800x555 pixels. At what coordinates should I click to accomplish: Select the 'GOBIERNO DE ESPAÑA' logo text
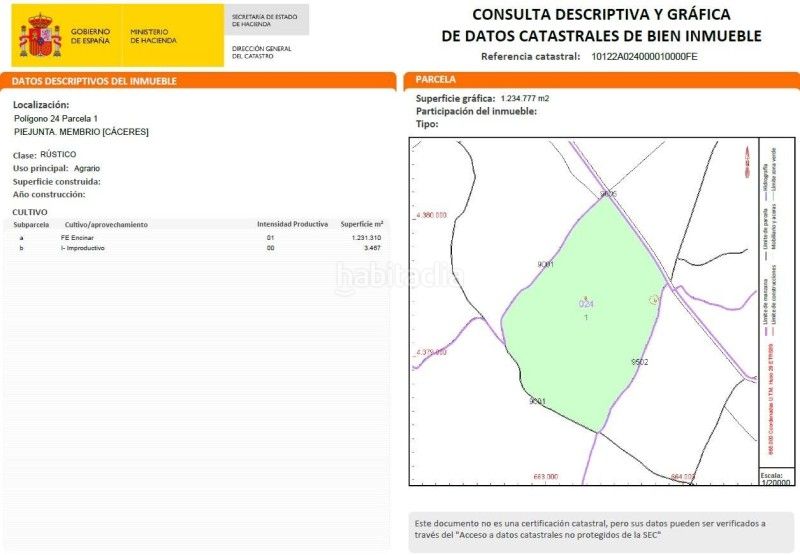click(90, 36)
